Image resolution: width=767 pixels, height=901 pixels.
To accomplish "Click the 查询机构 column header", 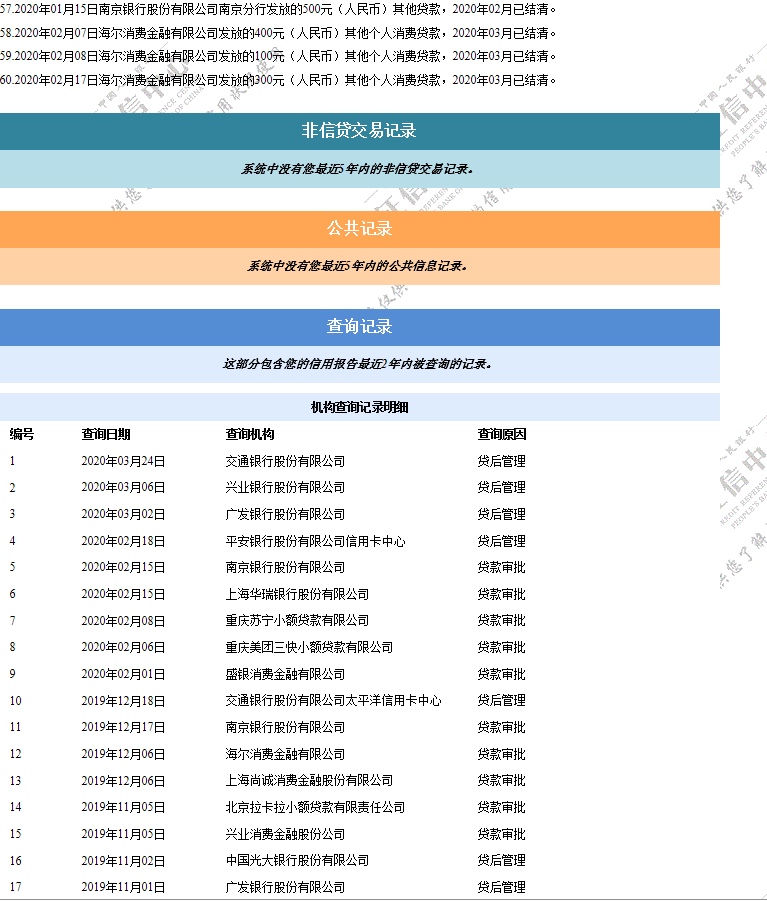I will 250,434.
